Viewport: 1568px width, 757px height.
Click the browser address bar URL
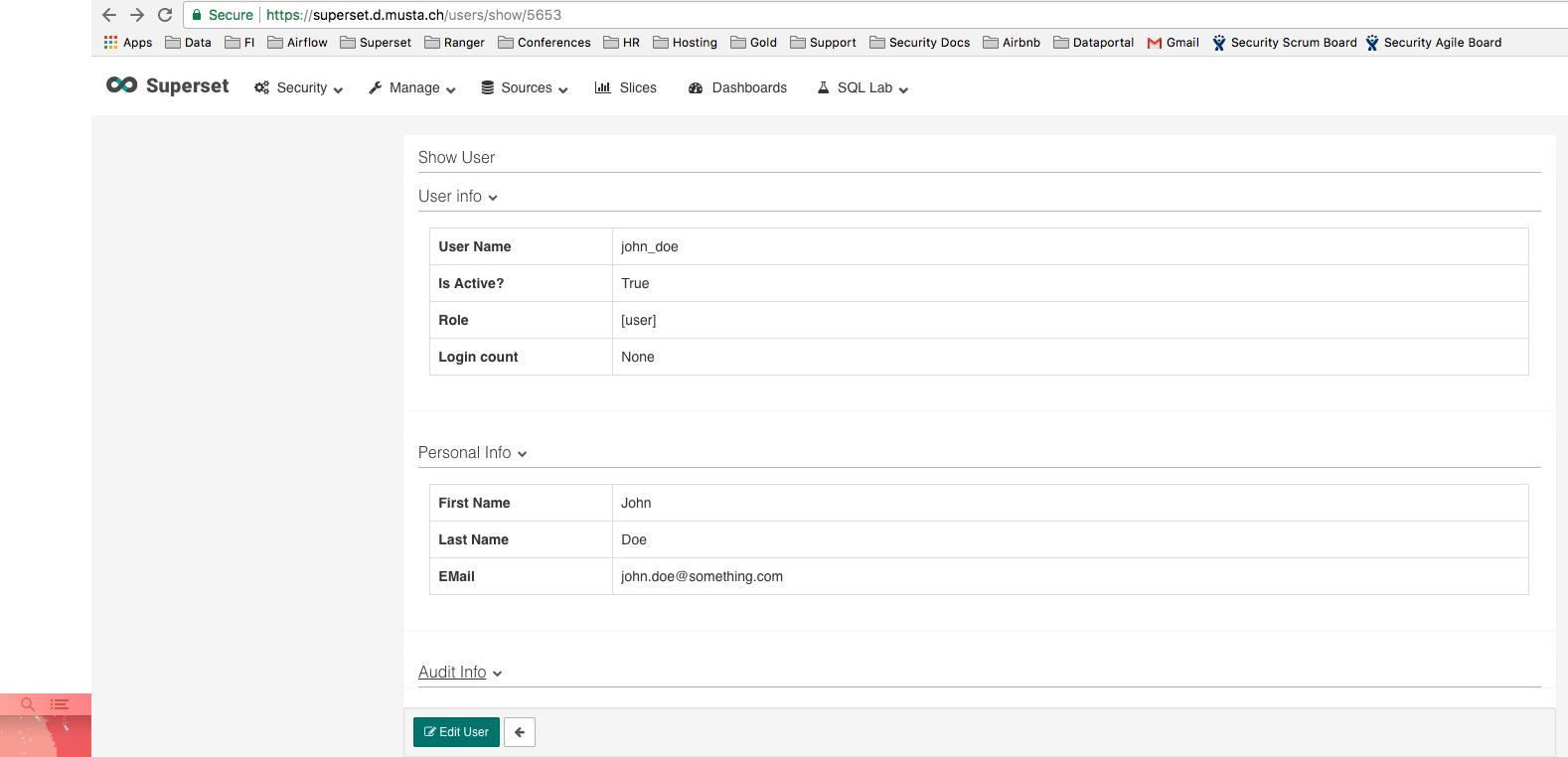click(413, 15)
